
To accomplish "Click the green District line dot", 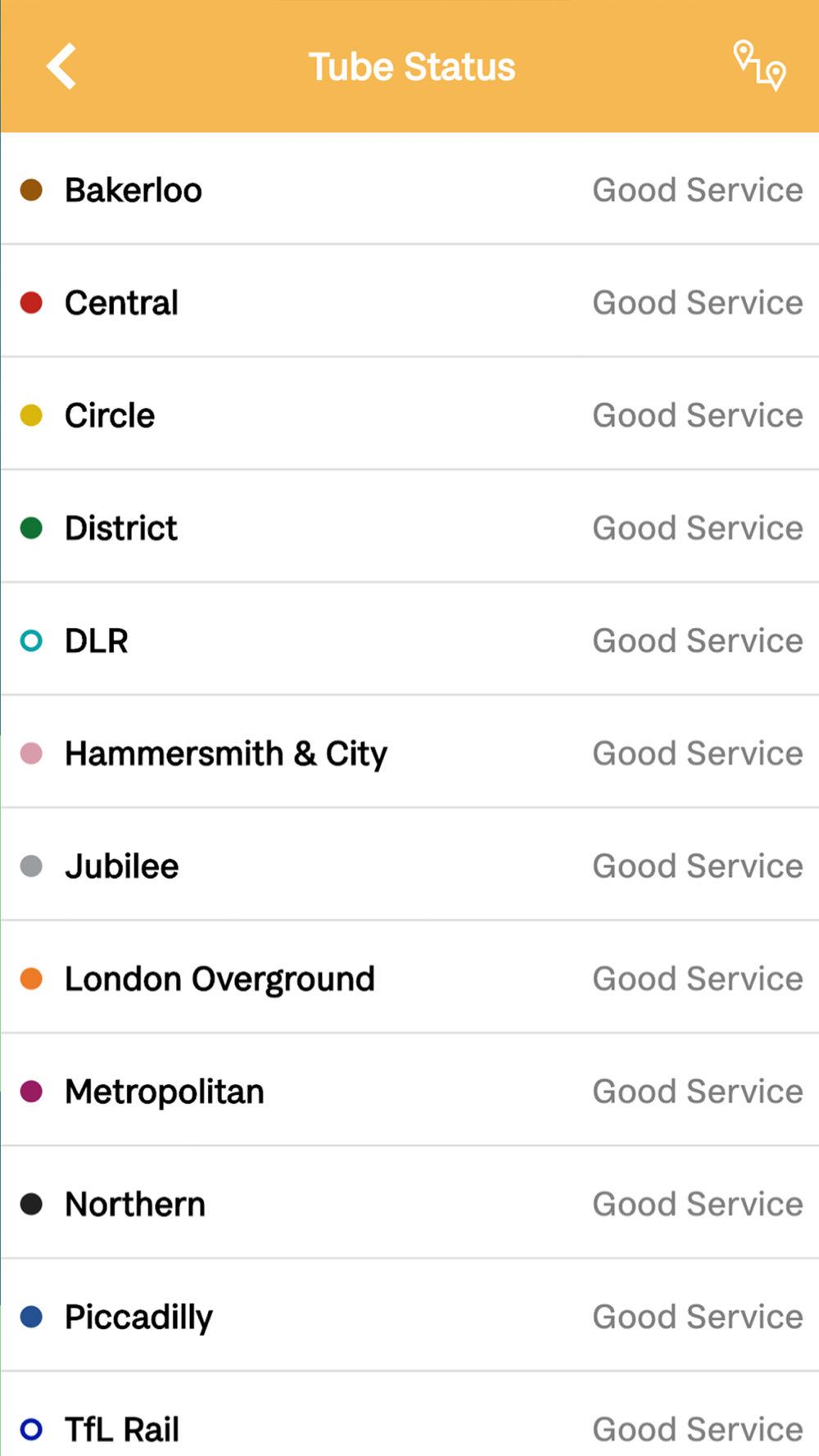I will (31, 528).
